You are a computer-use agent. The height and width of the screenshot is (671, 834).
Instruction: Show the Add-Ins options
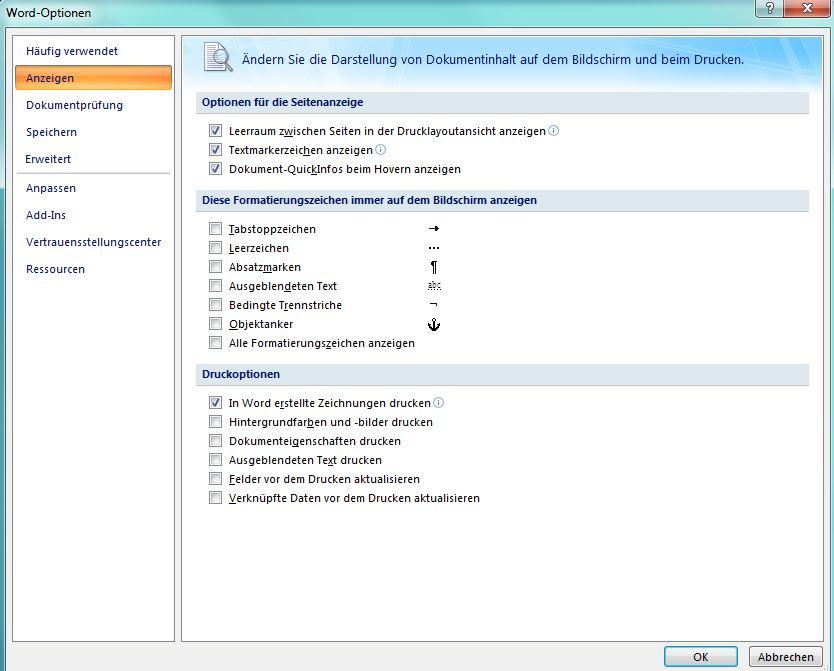click(94, 215)
